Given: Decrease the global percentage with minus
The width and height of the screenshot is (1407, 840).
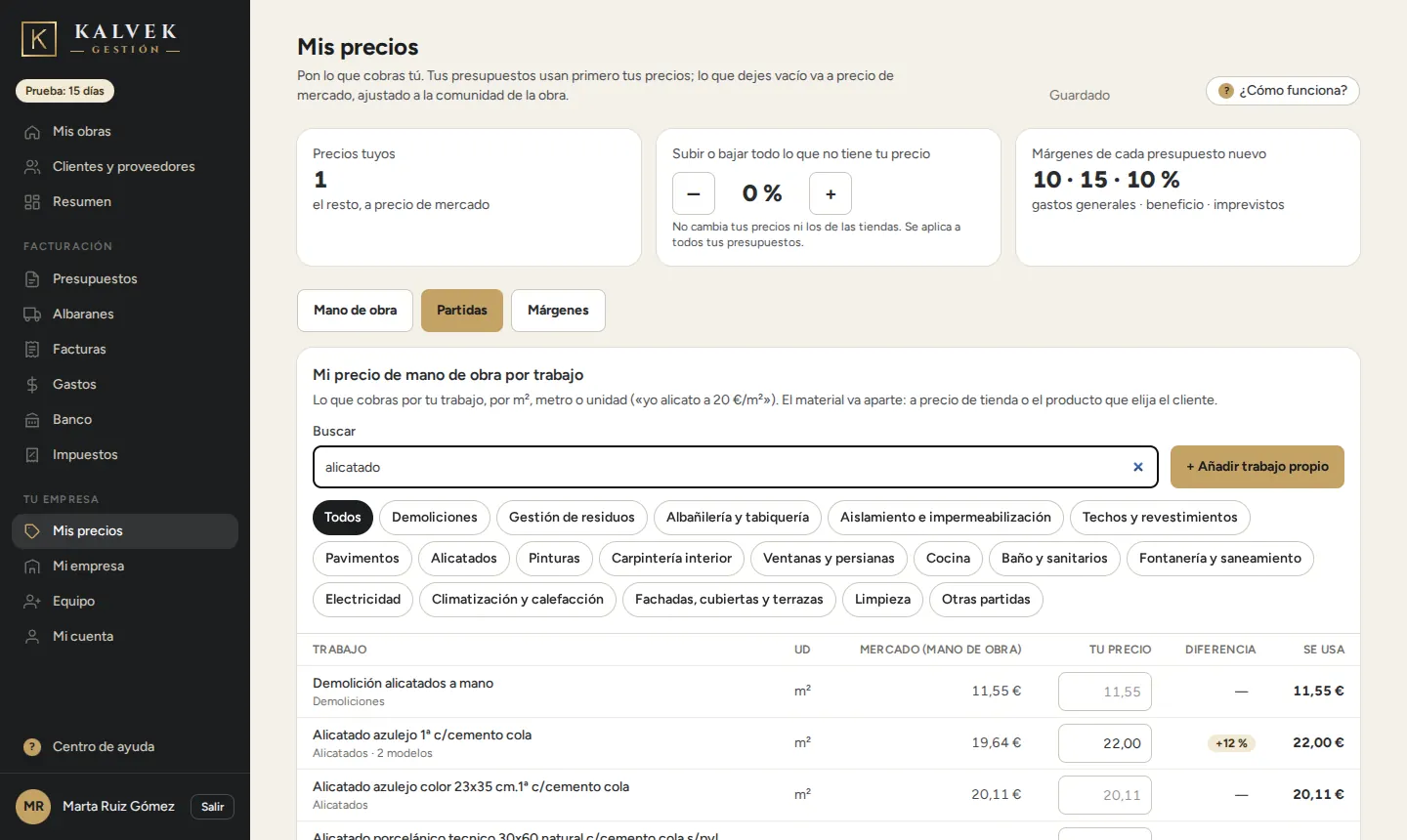Looking at the screenshot, I should pos(694,193).
